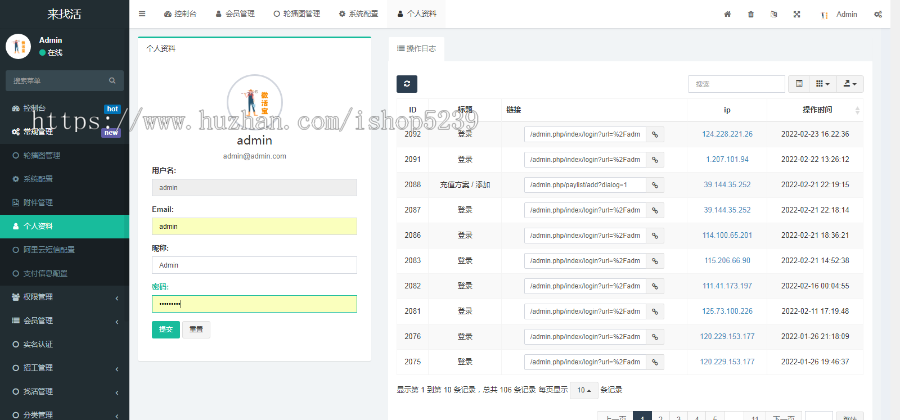Open the settings gears icon at top right
This screenshot has height=420, width=900.
[x=878, y=14]
